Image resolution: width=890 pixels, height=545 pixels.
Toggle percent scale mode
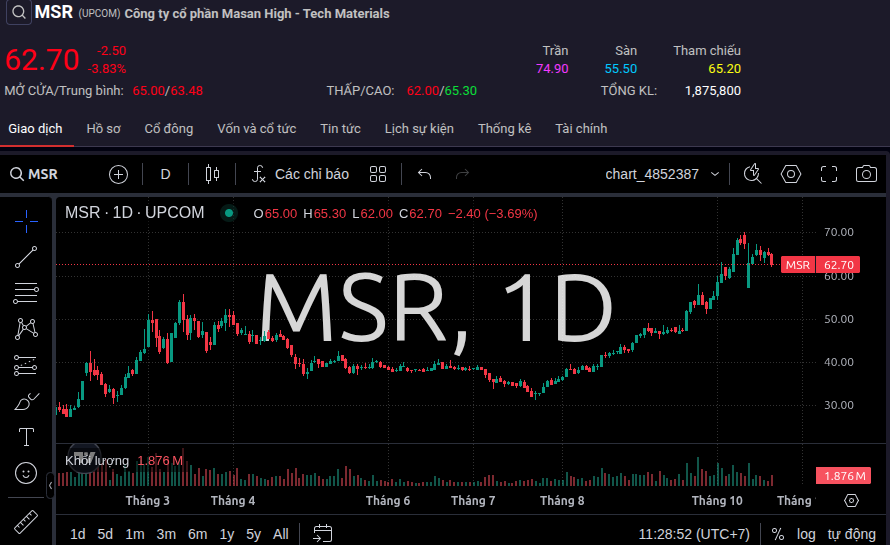pos(778,534)
